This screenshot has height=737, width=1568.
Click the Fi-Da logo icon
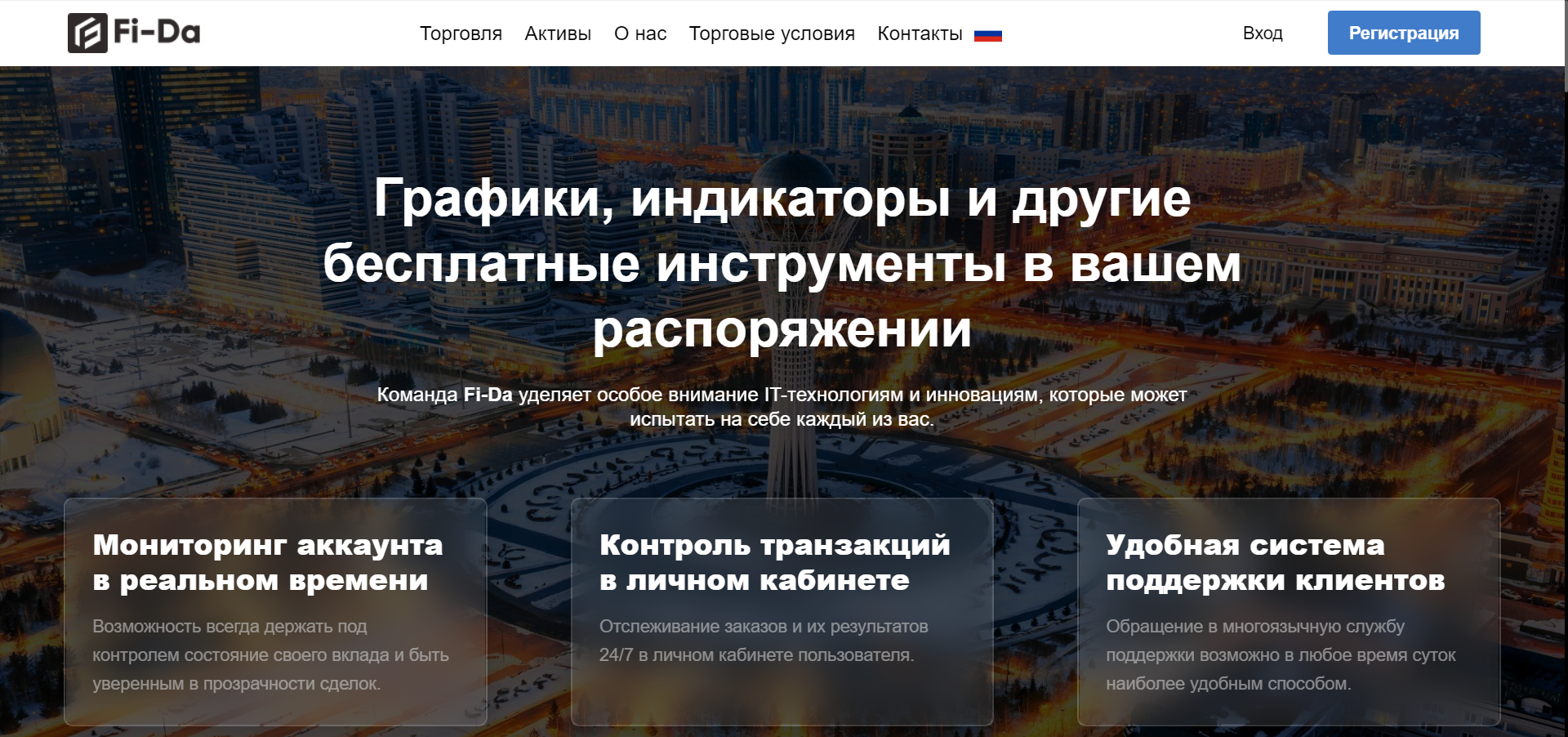(87, 33)
